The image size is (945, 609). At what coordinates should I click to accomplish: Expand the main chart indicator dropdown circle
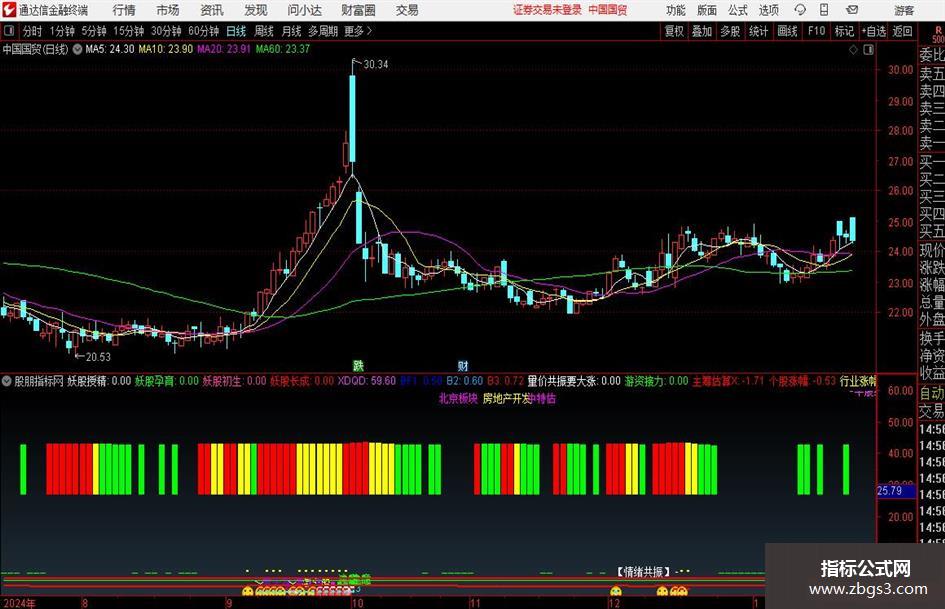pyautogui.click(x=78, y=49)
